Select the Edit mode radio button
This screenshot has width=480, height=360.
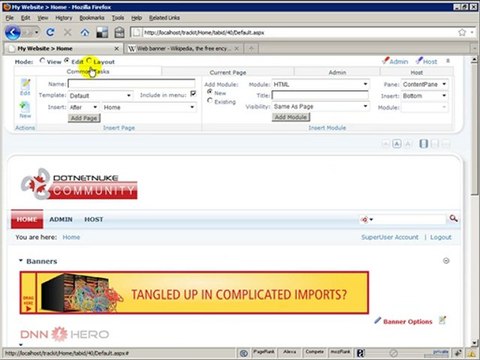67,61
